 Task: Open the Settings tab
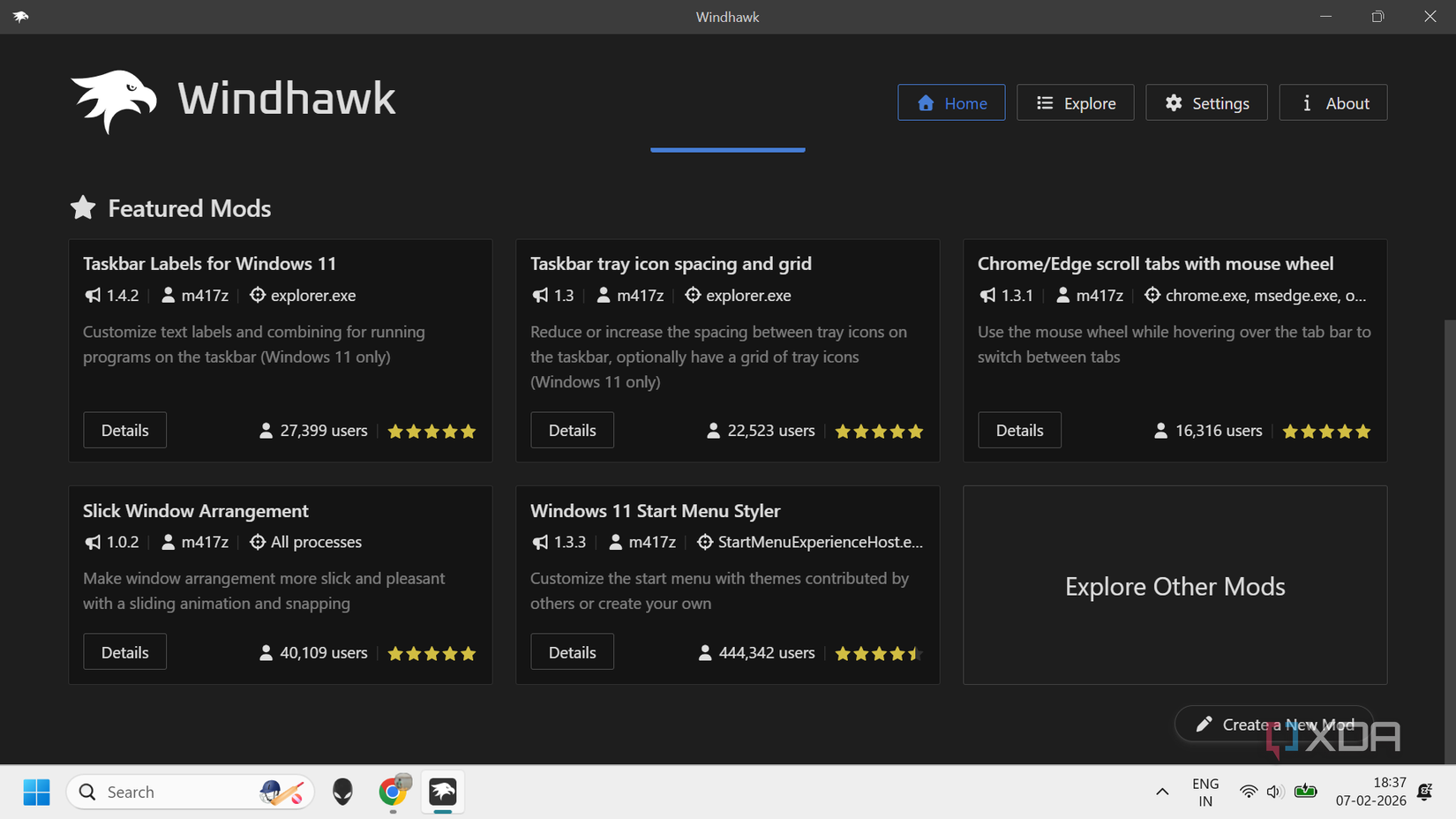(1206, 103)
